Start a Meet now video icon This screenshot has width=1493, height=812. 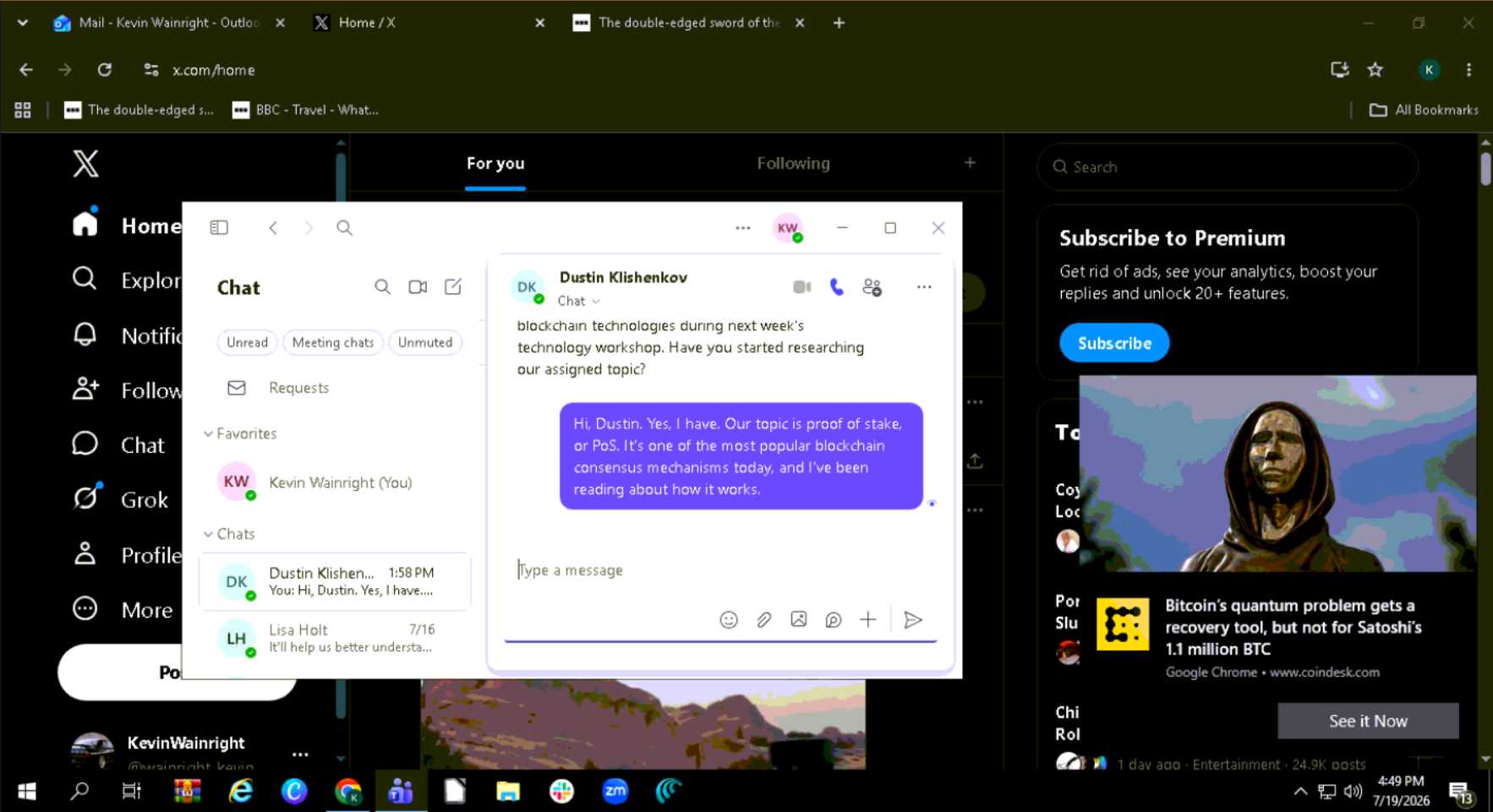pyautogui.click(x=418, y=287)
